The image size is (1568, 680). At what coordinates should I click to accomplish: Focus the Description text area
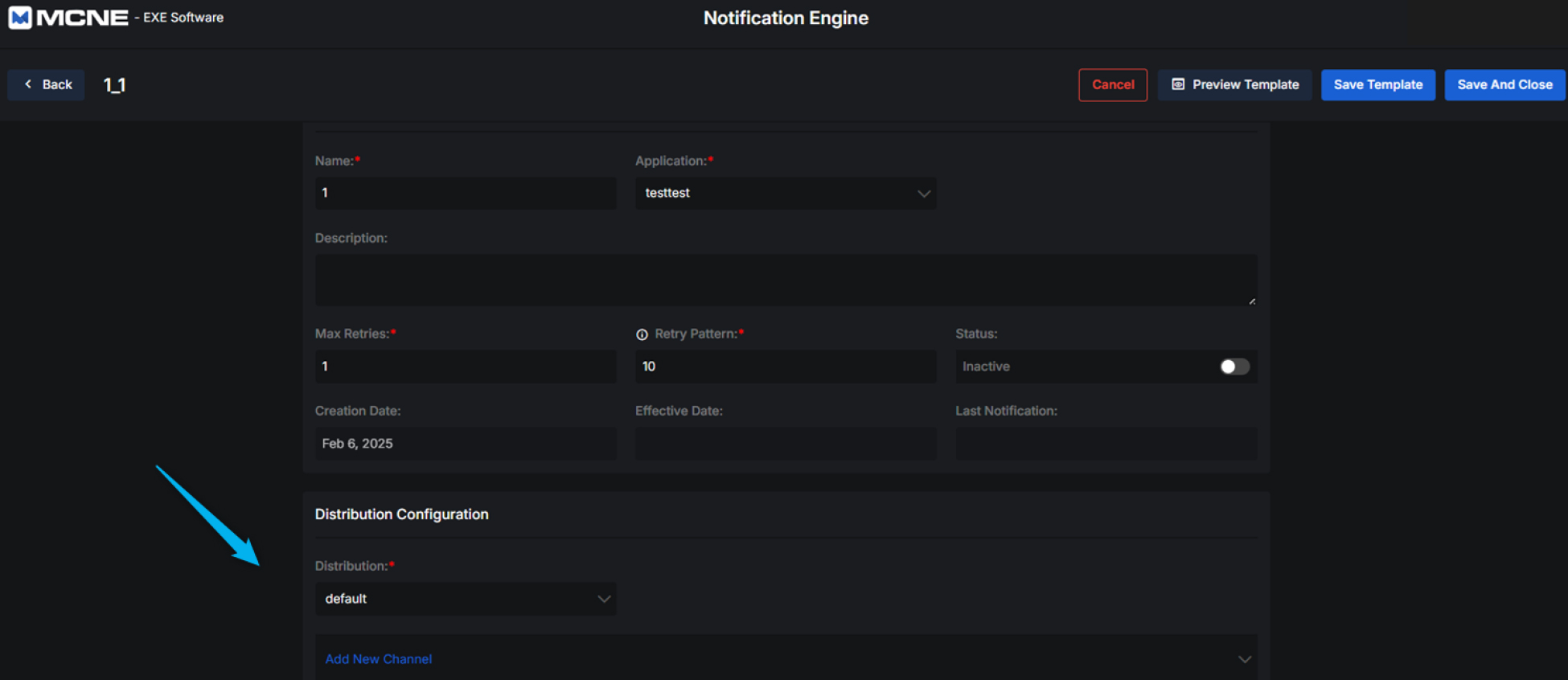pos(785,280)
